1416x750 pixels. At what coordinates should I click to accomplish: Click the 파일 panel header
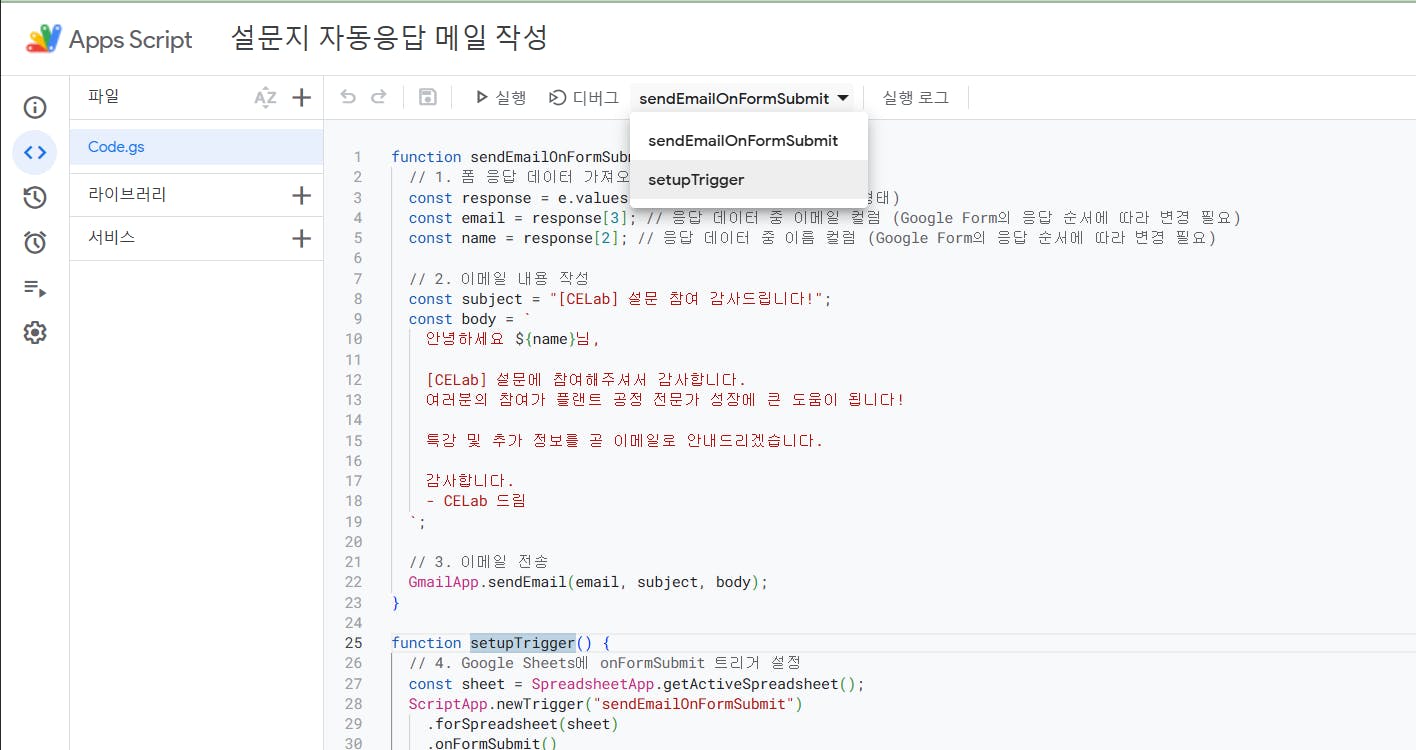pos(103,97)
